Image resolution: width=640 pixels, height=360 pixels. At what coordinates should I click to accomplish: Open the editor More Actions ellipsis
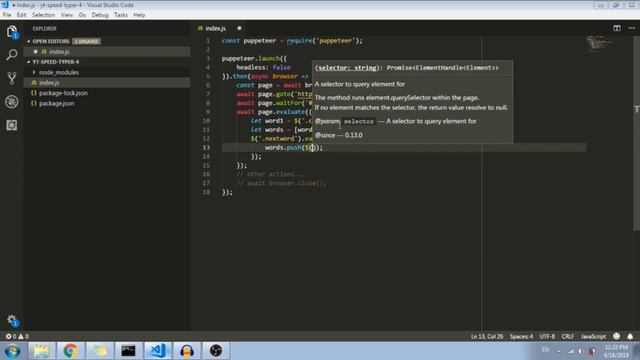631,28
